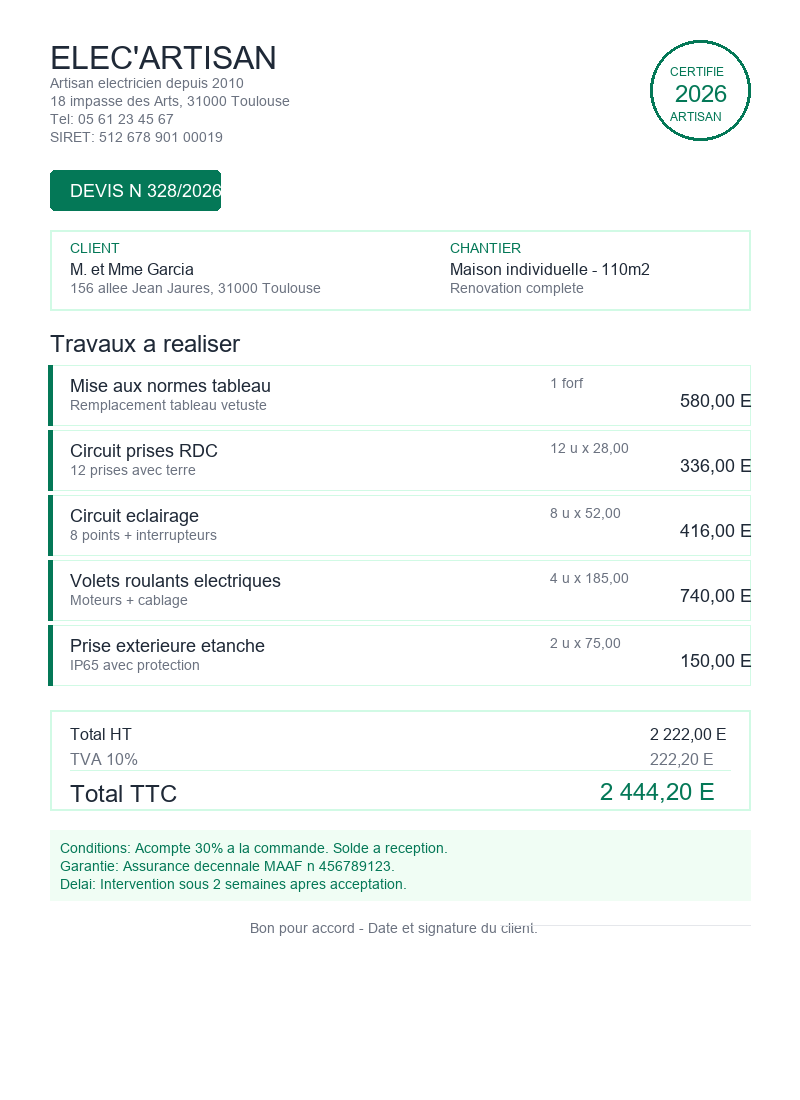The height and width of the screenshot is (1100, 800).
Task: Click the Maison individuelle chantier description
Action: [x=550, y=270]
